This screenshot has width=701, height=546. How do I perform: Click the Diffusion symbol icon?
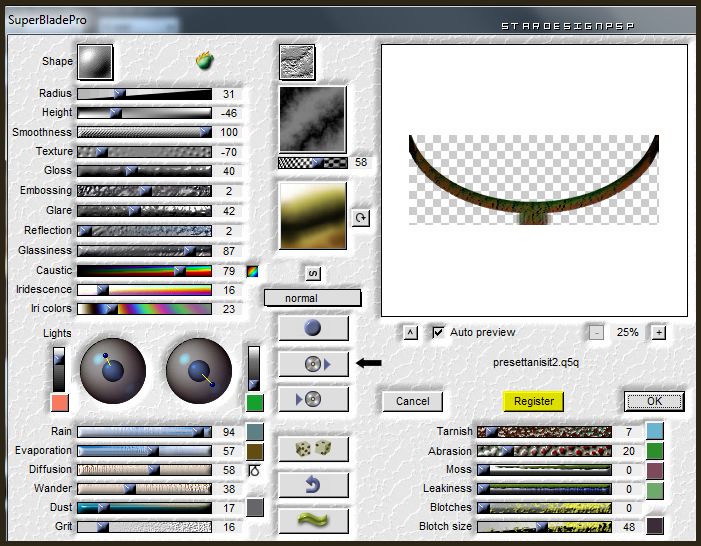[254, 470]
